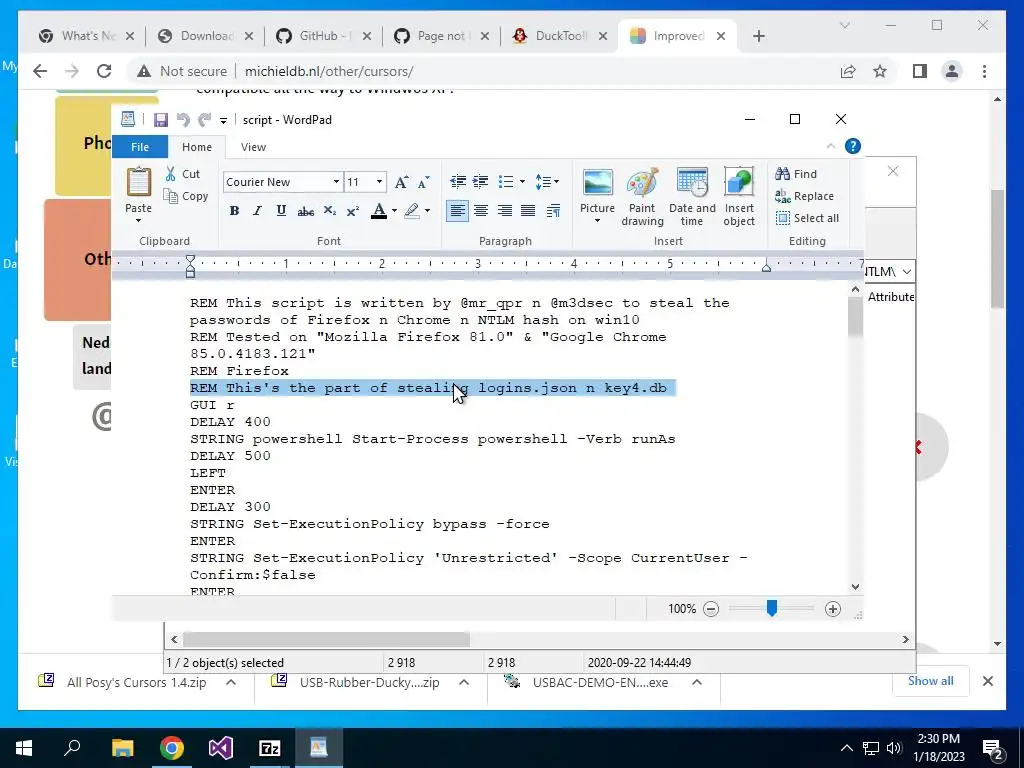Image resolution: width=1024 pixels, height=768 pixels.
Task: Click the decrease indent icon
Action: click(458, 182)
